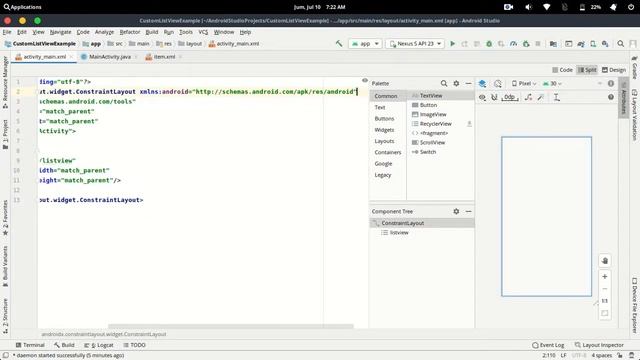Open the TODO tool window

coord(134,345)
